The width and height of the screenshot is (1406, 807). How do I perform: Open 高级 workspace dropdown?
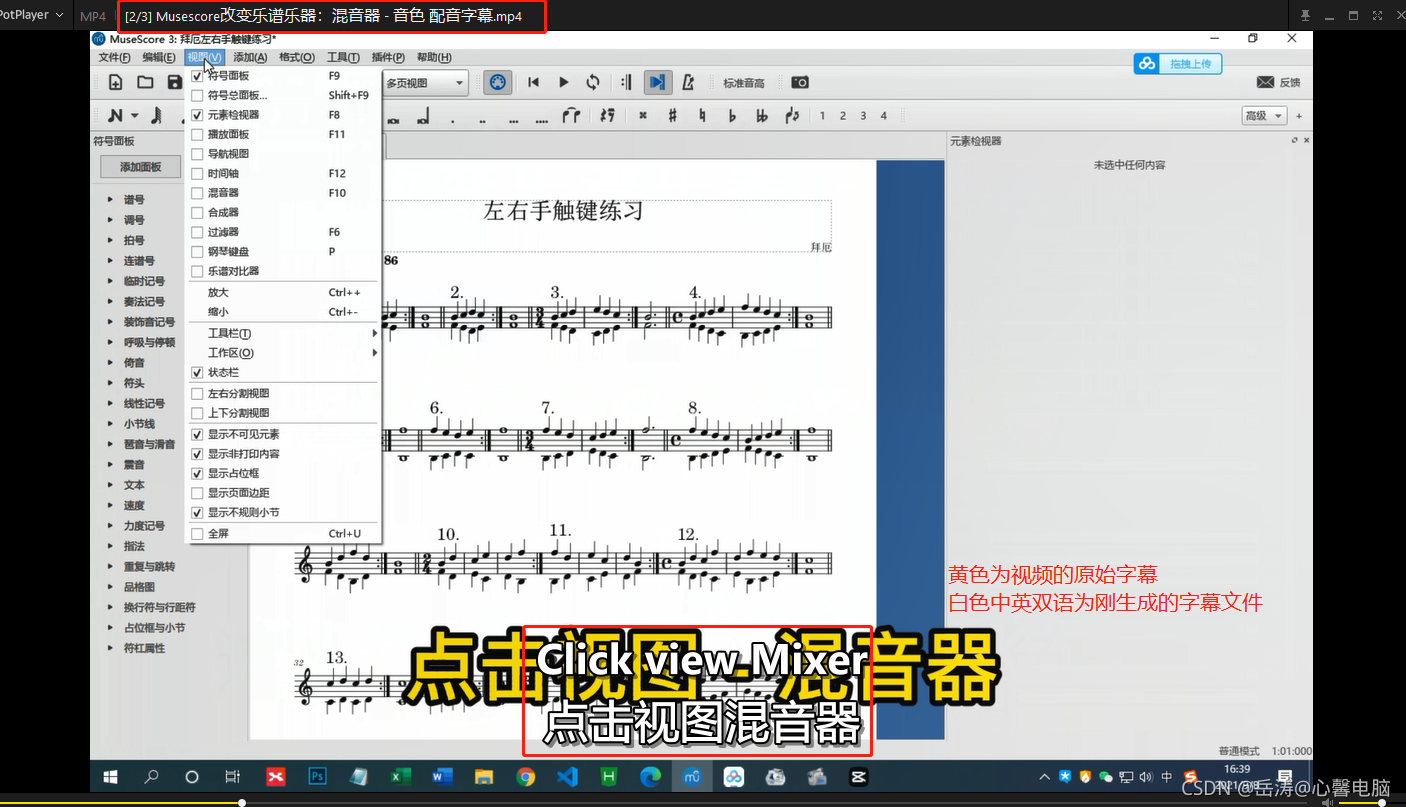(1264, 116)
